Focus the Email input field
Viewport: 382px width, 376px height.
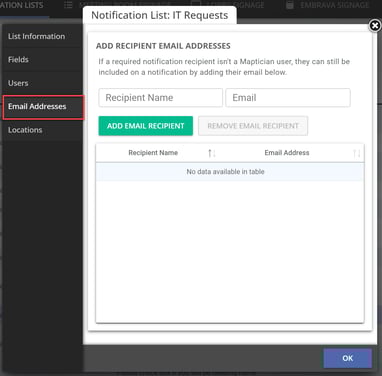click(x=288, y=98)
